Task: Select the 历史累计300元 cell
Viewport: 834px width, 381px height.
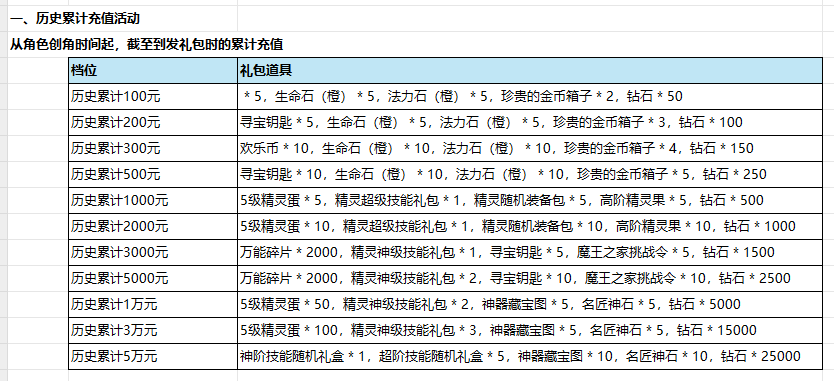Action: (x=153, y=149)
